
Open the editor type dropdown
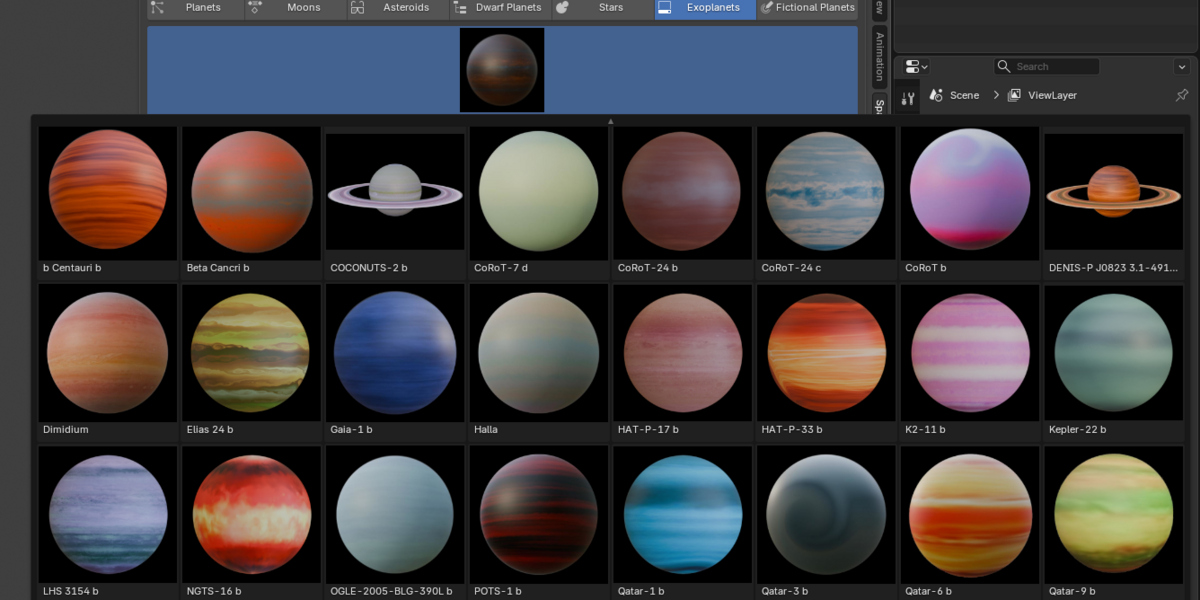[916, 66]
